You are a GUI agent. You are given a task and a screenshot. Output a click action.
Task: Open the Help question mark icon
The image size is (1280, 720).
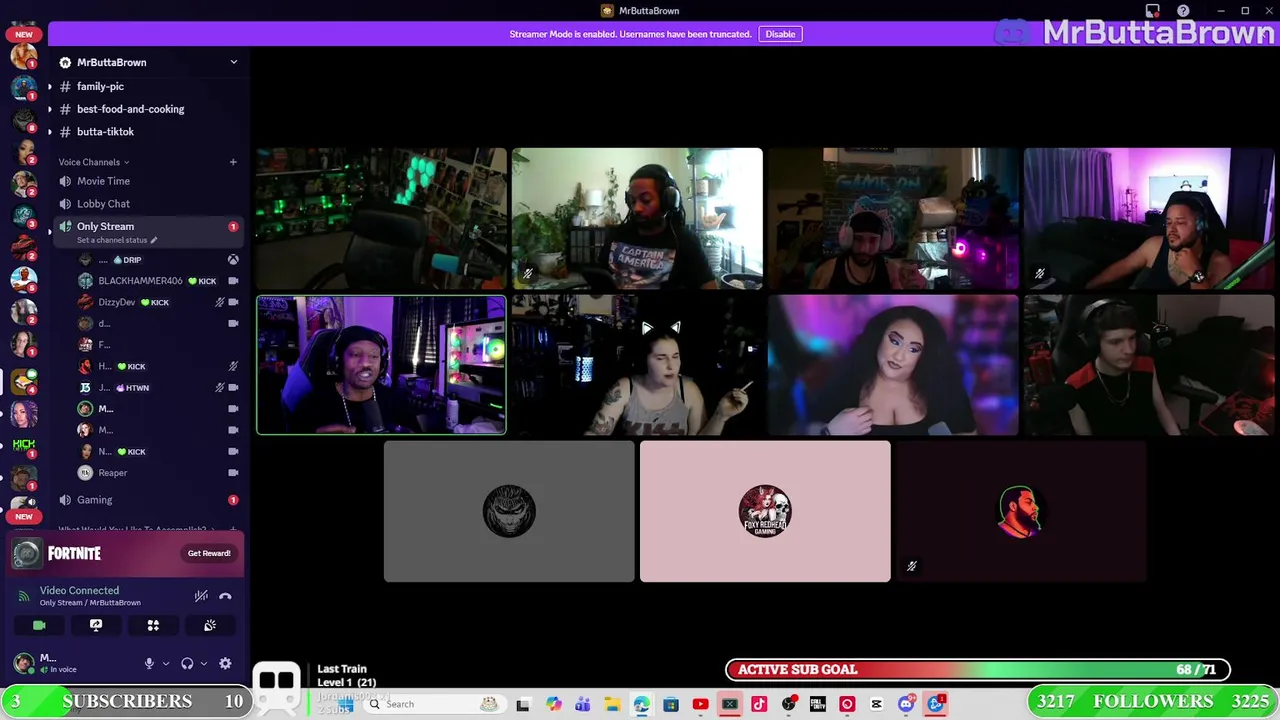coord(1183,11)
